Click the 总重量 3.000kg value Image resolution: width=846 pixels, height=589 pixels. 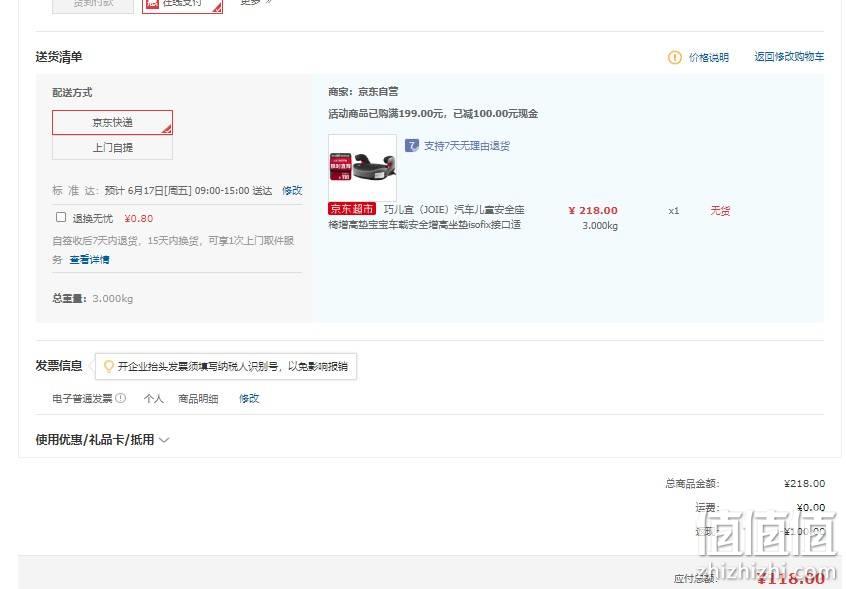click(x=113, y=298)
